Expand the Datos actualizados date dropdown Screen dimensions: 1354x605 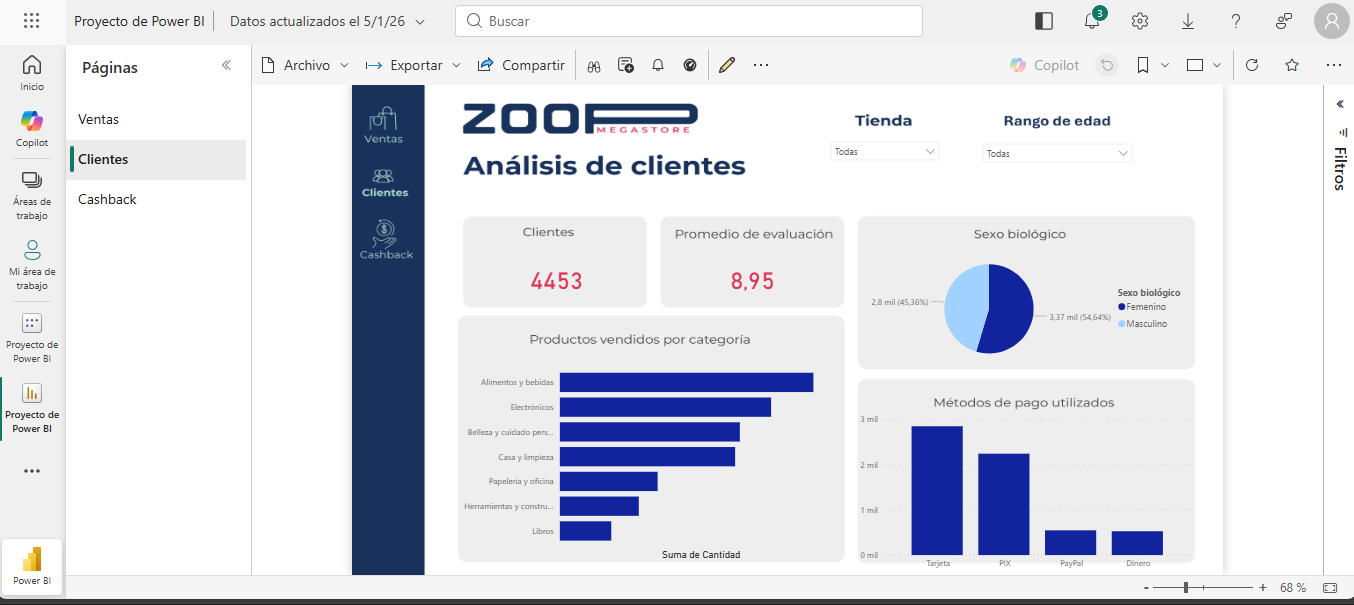click(x=417, y=20)
